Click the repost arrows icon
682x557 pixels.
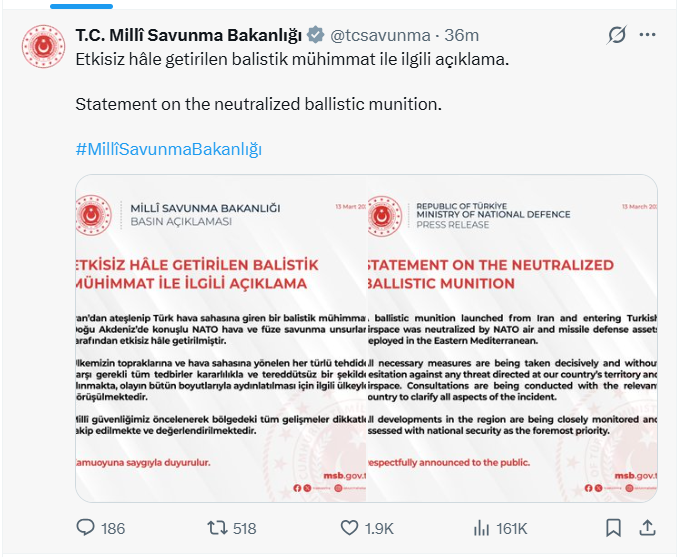[217, 527]
